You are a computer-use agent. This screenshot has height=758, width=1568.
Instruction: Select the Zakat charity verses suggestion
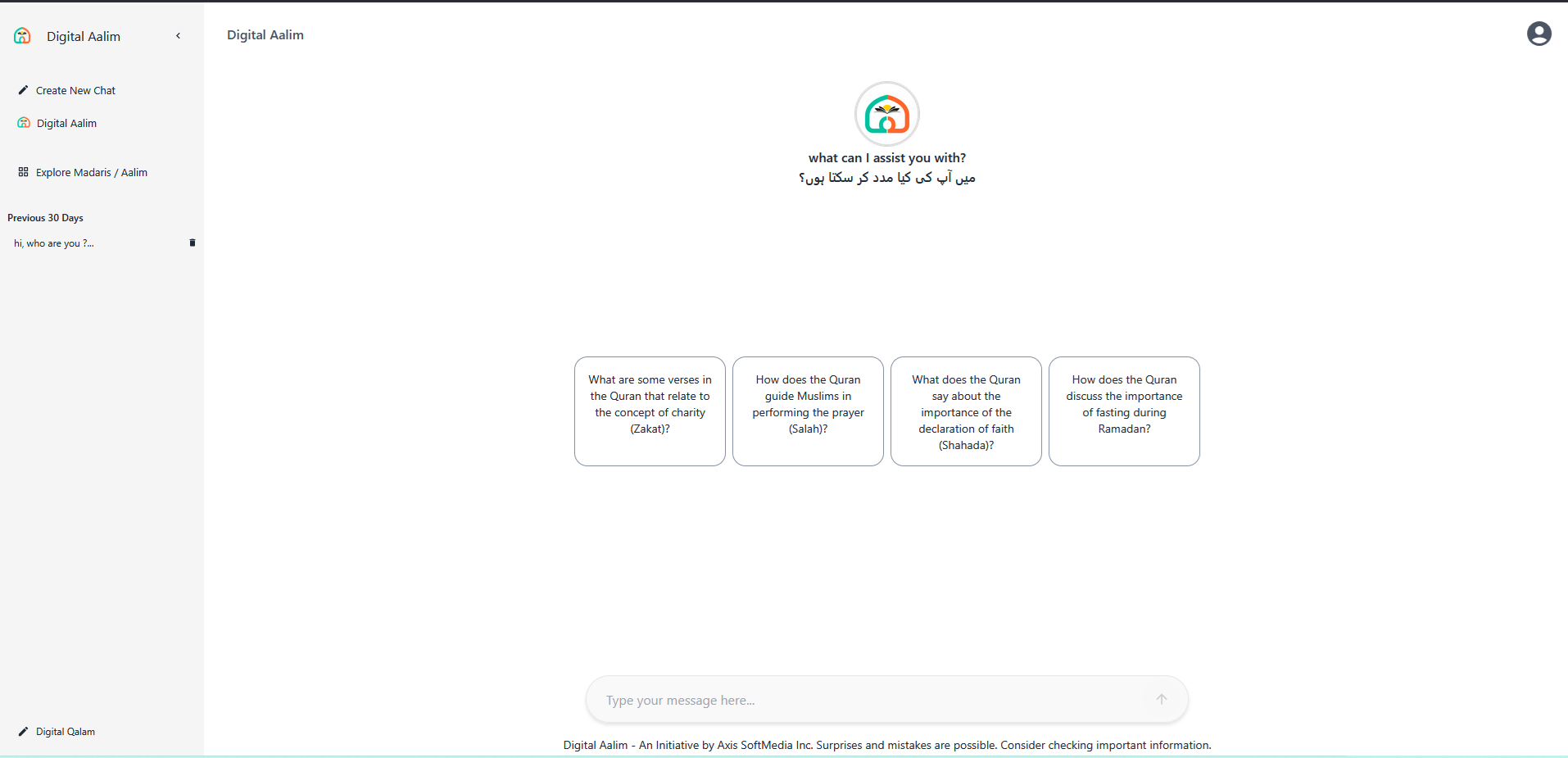pos(650,411)
